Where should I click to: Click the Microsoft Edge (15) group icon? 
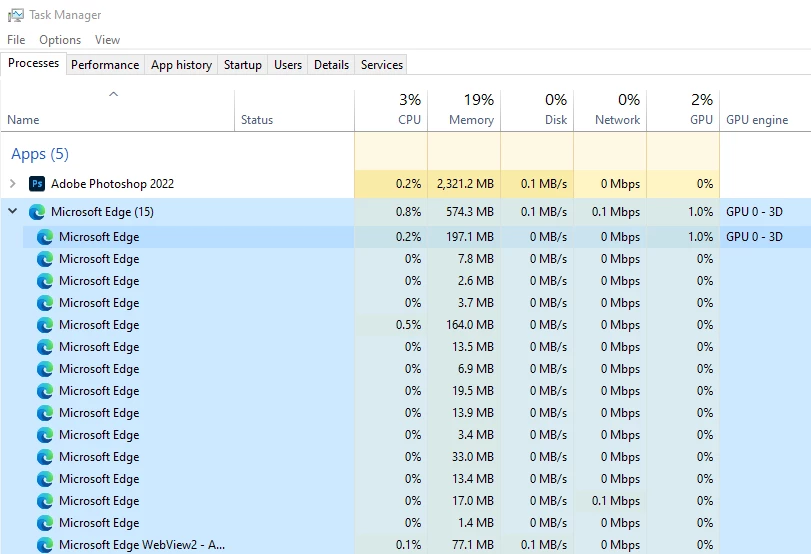[x=37, y=212]
